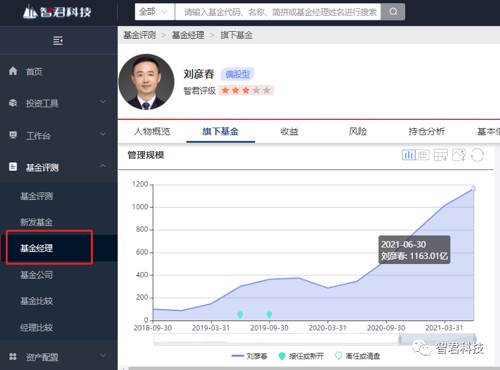The height and width of the screenshot is (370, 500).
Task: Click the 基金评测 document icon in sidebar
Action: tap(13, 167)
